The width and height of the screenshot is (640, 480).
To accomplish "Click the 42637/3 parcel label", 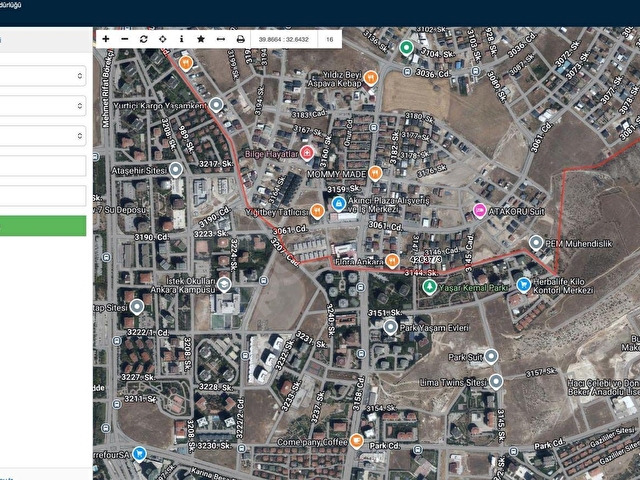I will (x=425, y=260).
